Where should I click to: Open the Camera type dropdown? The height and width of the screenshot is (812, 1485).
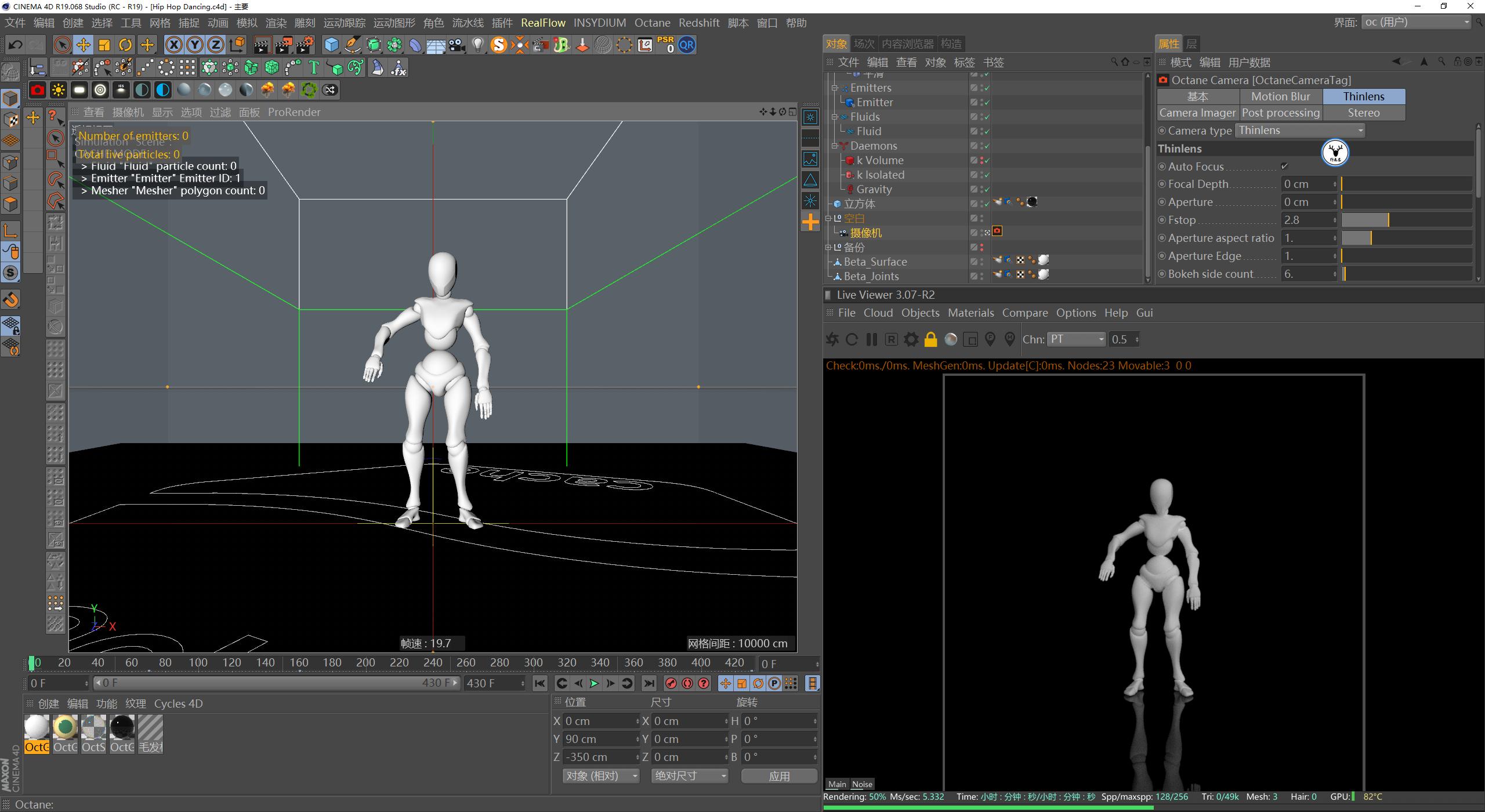[1299, 130]
